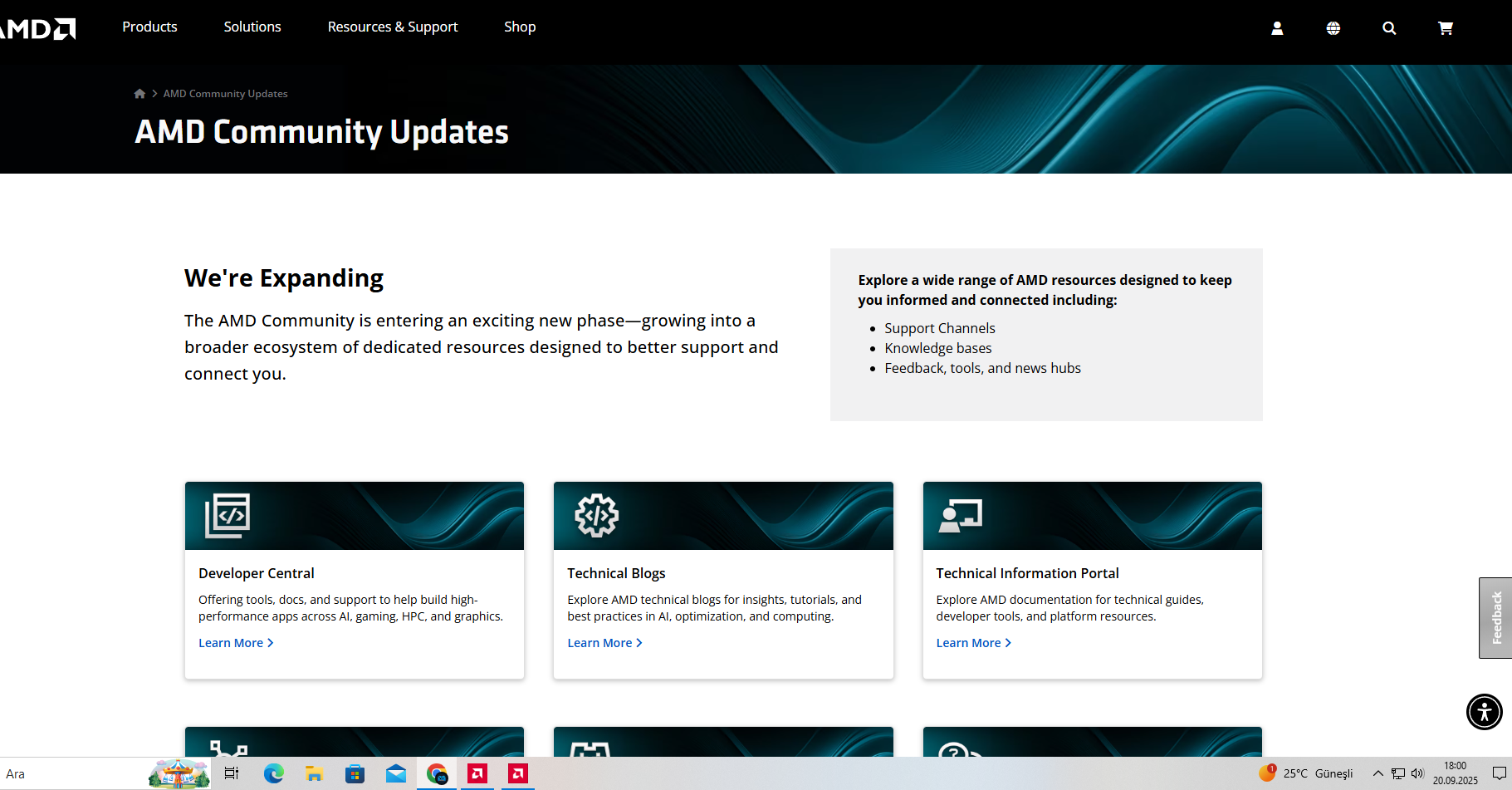Click the home breadcrumb icon
The image size is (1512, 790).
click(x=139, y=94)
